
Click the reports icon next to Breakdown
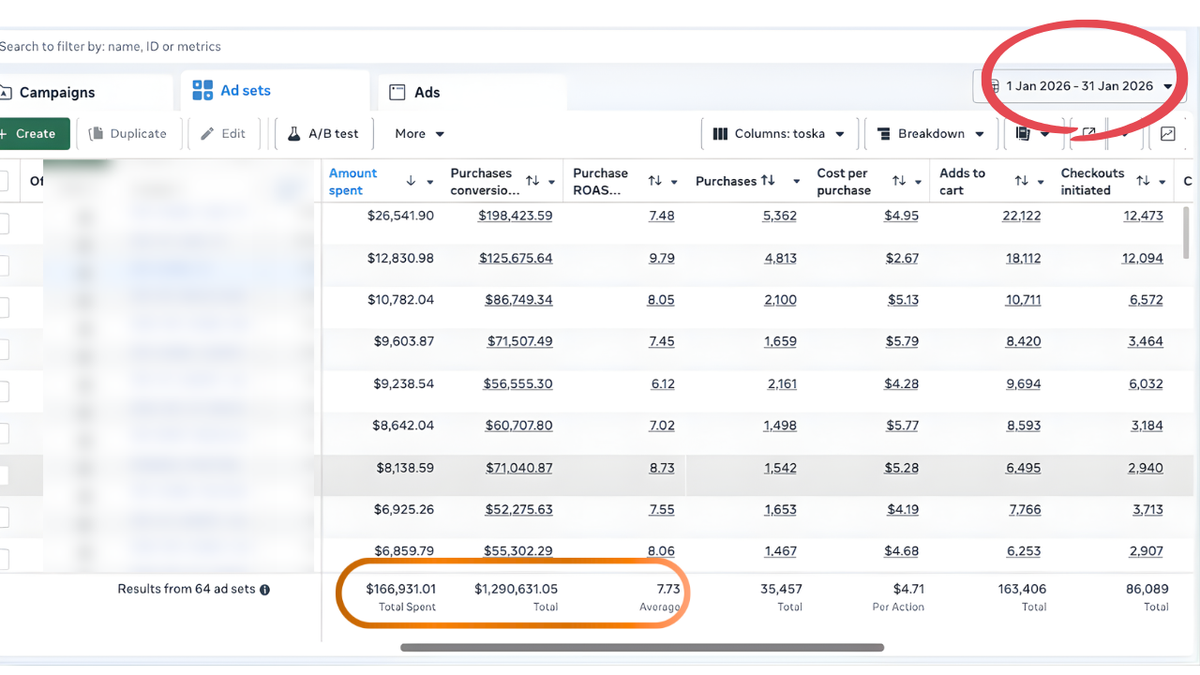coord(1022,134)
